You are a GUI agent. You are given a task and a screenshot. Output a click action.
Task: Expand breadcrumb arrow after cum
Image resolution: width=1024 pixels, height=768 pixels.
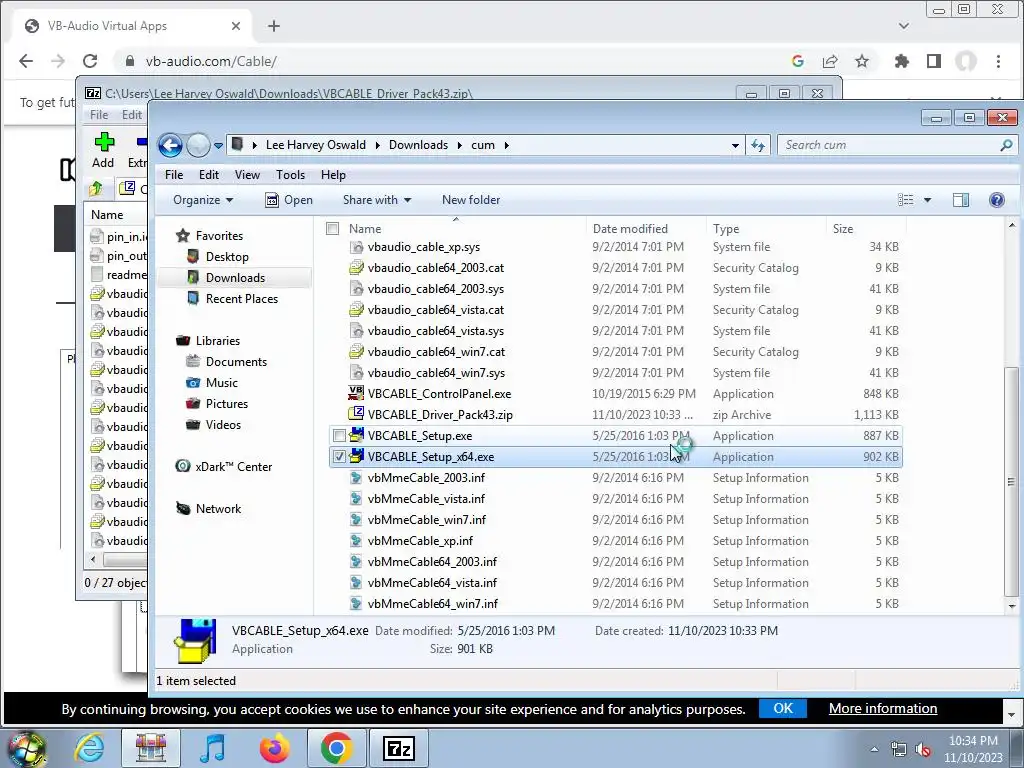click(x=506, y=145)
